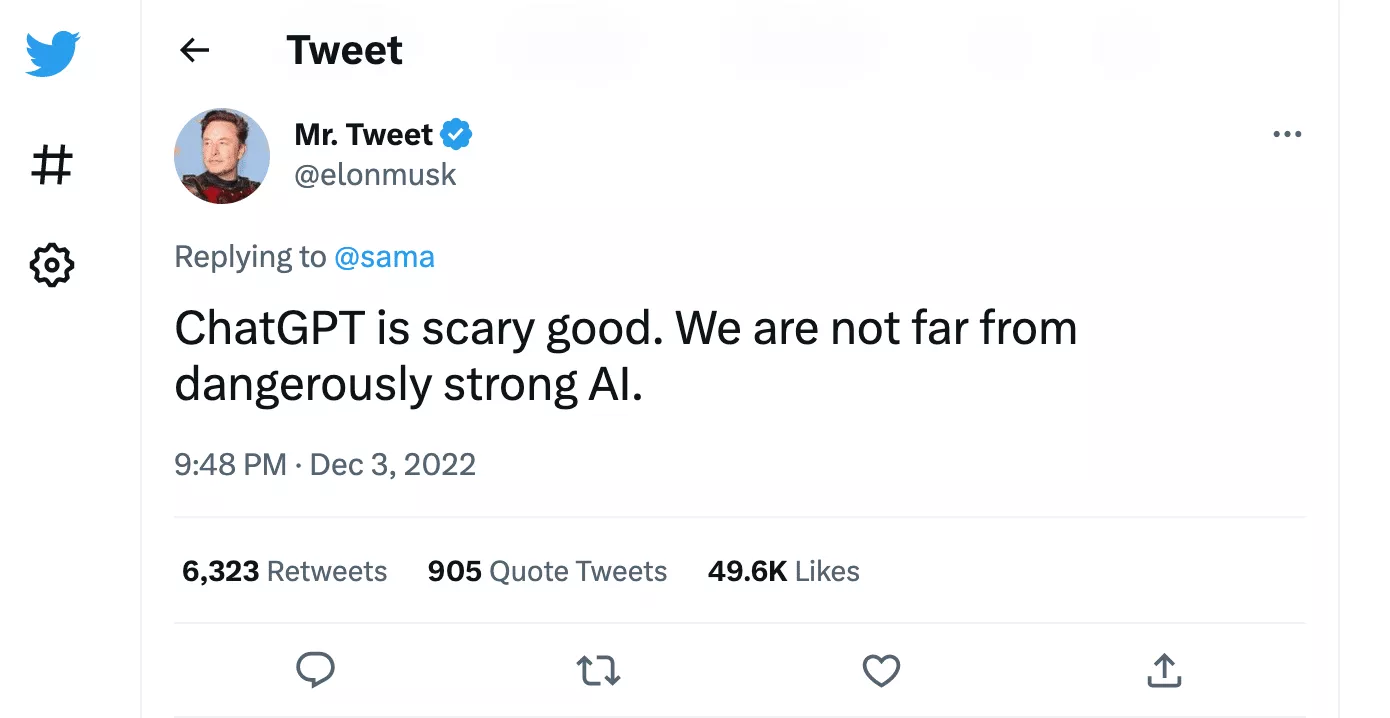Open the @elonmusk handle link
Viewport: 1390px width, 718px height.
click(375, 175)
